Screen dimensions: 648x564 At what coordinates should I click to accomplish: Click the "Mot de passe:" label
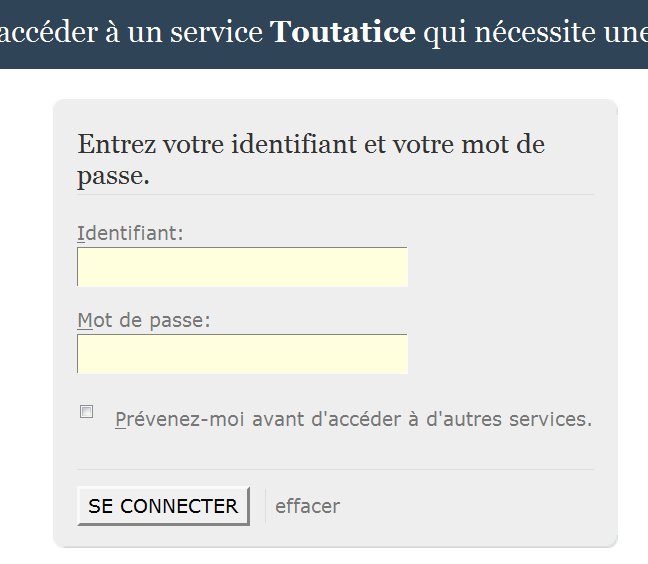coord(144,321)
